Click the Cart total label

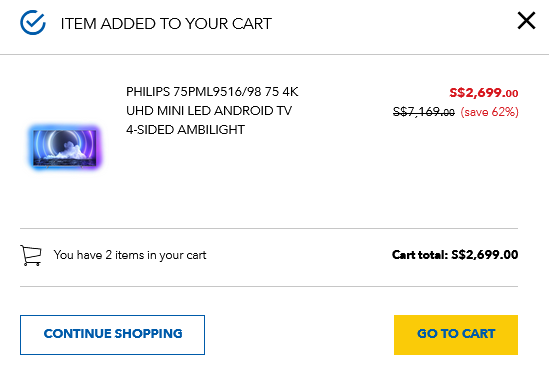(419, 255)
